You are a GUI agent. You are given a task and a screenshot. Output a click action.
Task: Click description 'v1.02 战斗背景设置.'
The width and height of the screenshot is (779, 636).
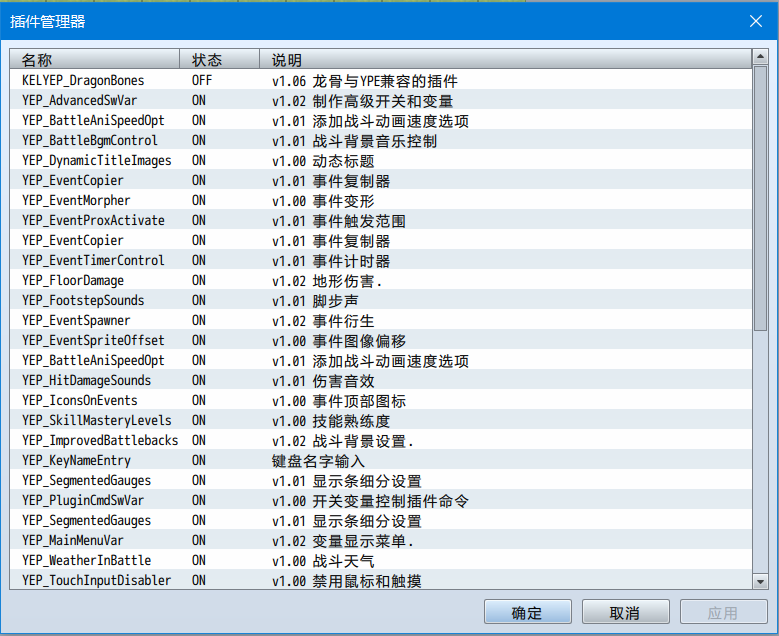click(x=343, y=441)
